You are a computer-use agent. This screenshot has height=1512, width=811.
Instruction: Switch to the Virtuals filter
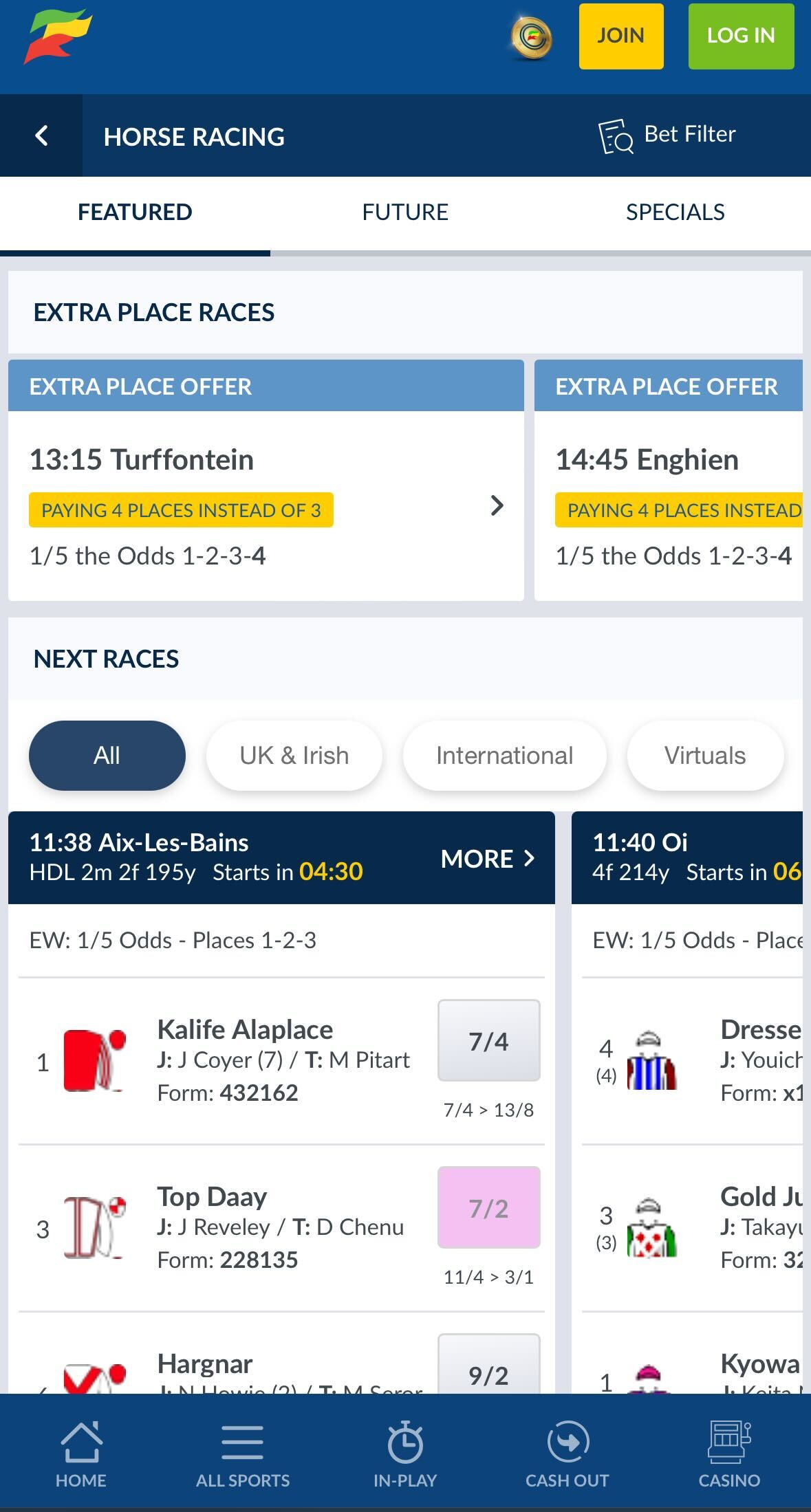click(x=704, y=755)
